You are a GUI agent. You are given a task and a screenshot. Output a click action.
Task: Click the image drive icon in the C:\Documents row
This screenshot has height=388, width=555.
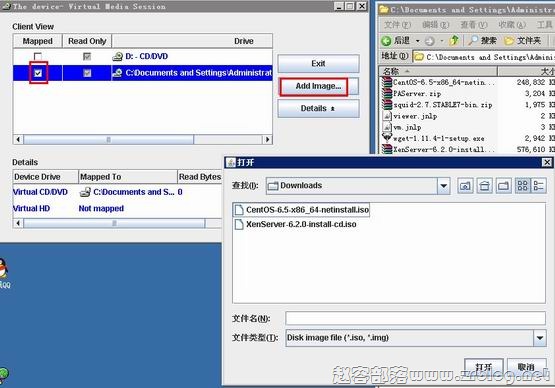(117, 73)
